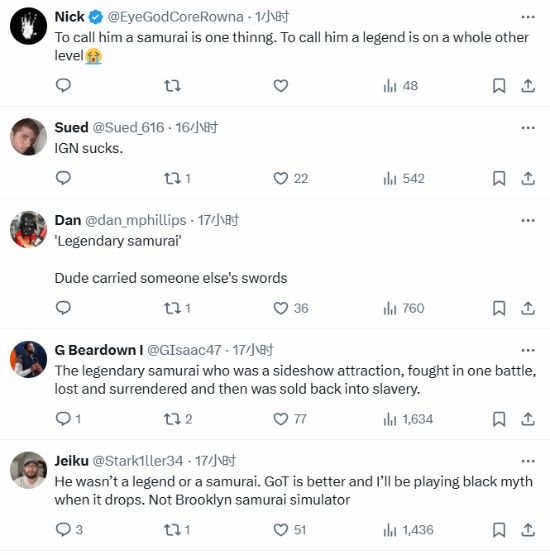Bookmark Nick's tweet
The height and width of the screenshot is (555, 550).
coord(499,86)
